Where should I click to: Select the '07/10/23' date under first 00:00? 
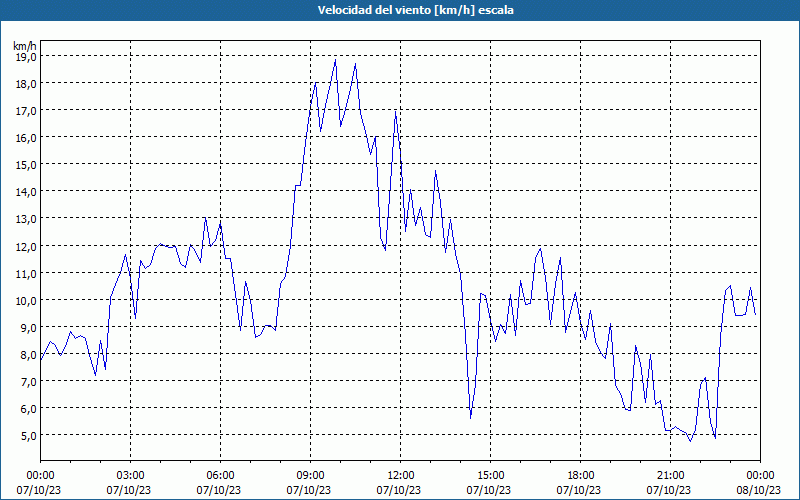[39, 490]
